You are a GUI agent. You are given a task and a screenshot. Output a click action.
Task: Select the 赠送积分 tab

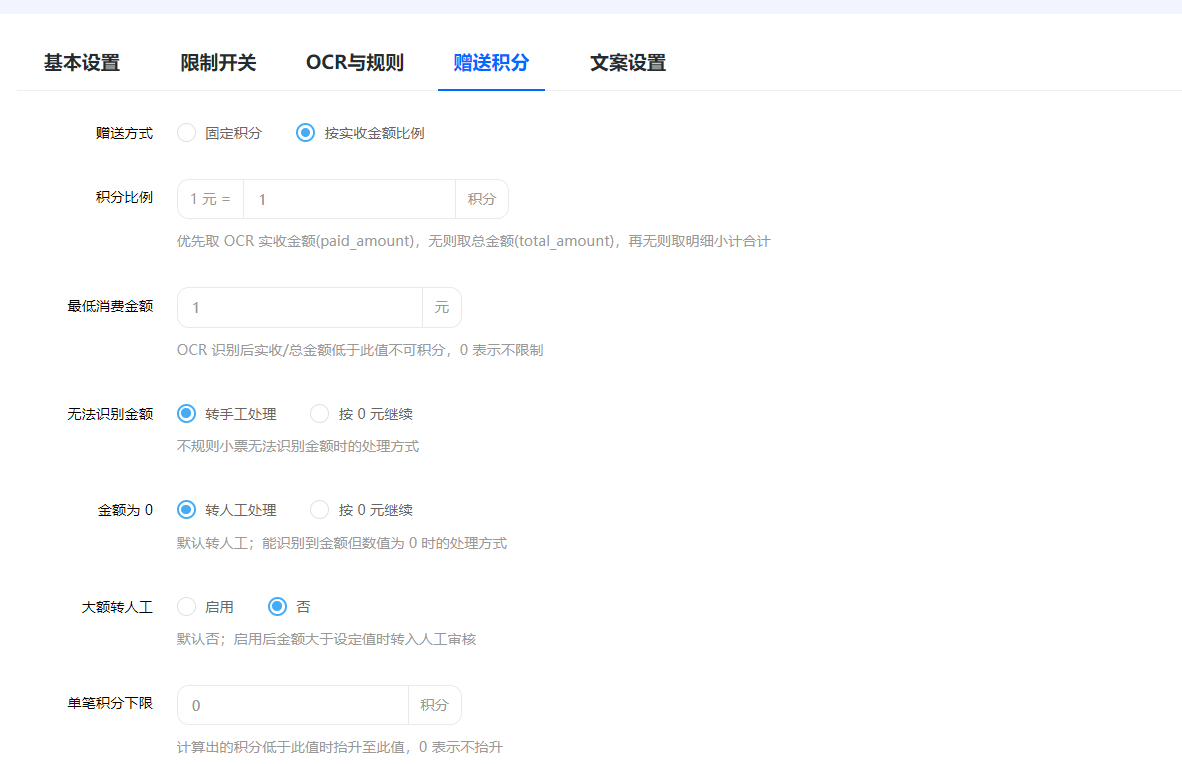(491, 63)
